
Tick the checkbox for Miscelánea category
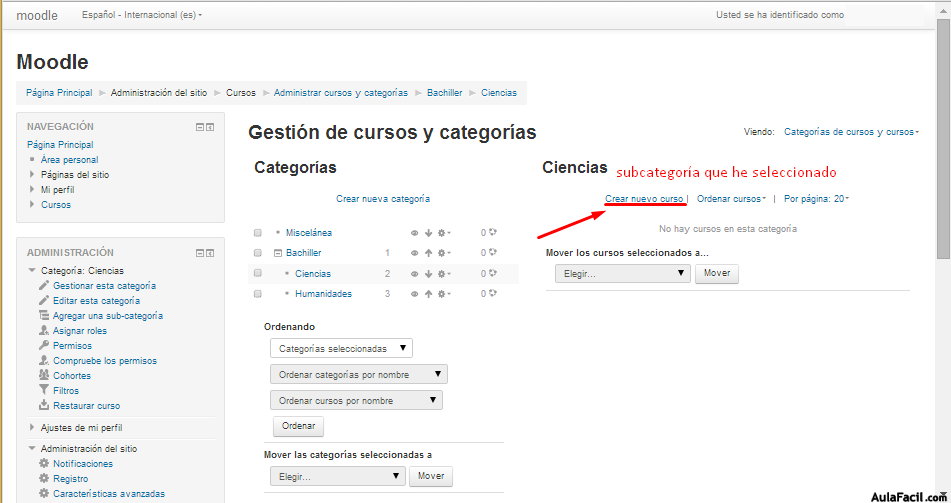tap(258, 233)
